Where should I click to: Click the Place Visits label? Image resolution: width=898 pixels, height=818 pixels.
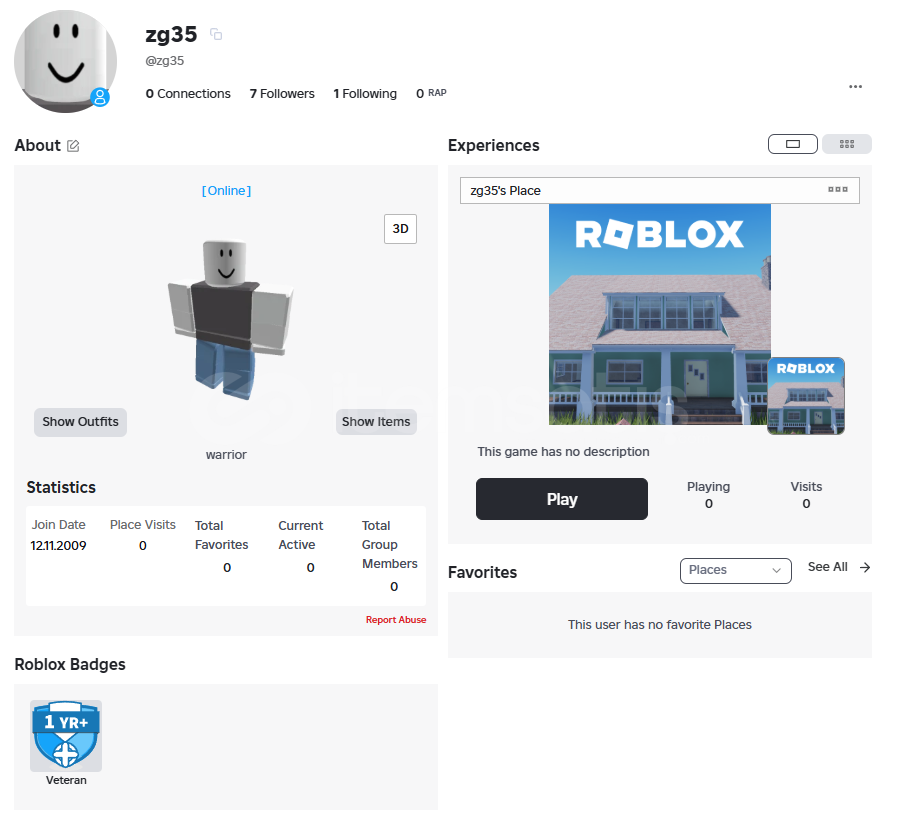coord(143,525)
